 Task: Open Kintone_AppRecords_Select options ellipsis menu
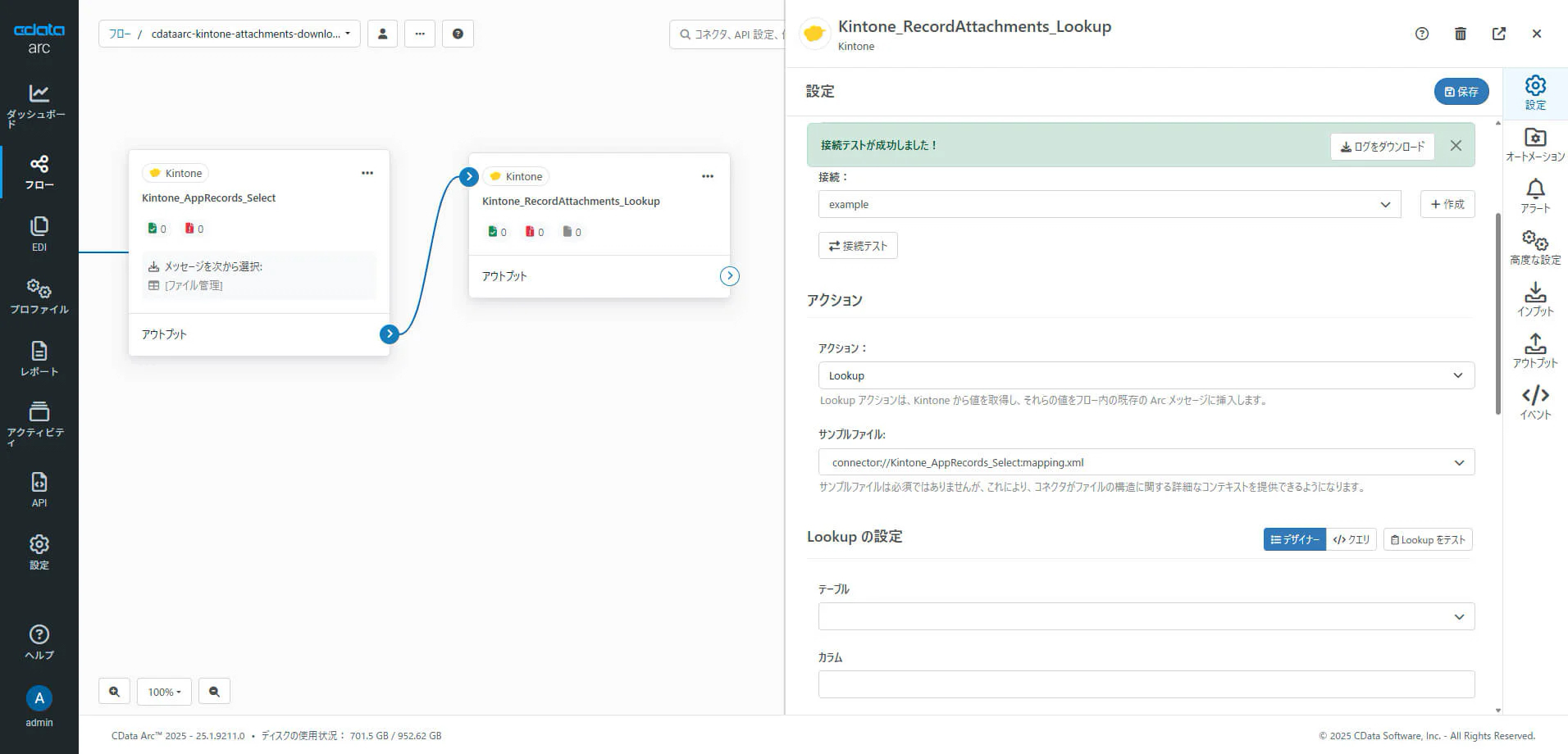[367, 173]
